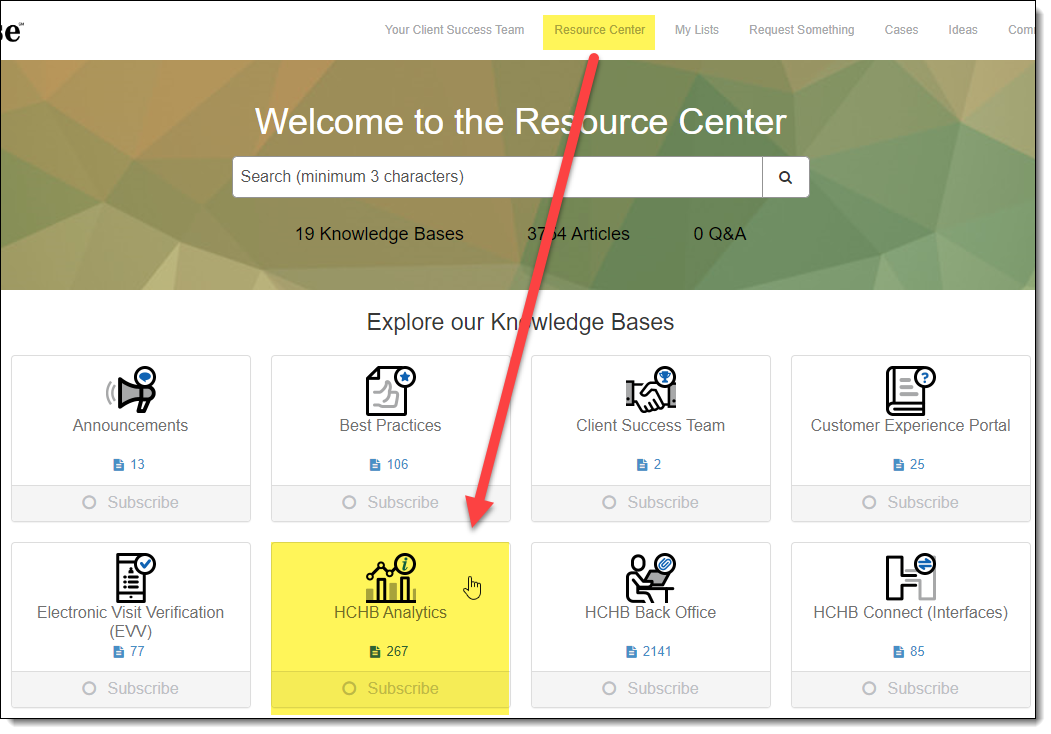1051x734 pixels.
Task: Open the Resource Center tab
Action: [x=599, y=30]
